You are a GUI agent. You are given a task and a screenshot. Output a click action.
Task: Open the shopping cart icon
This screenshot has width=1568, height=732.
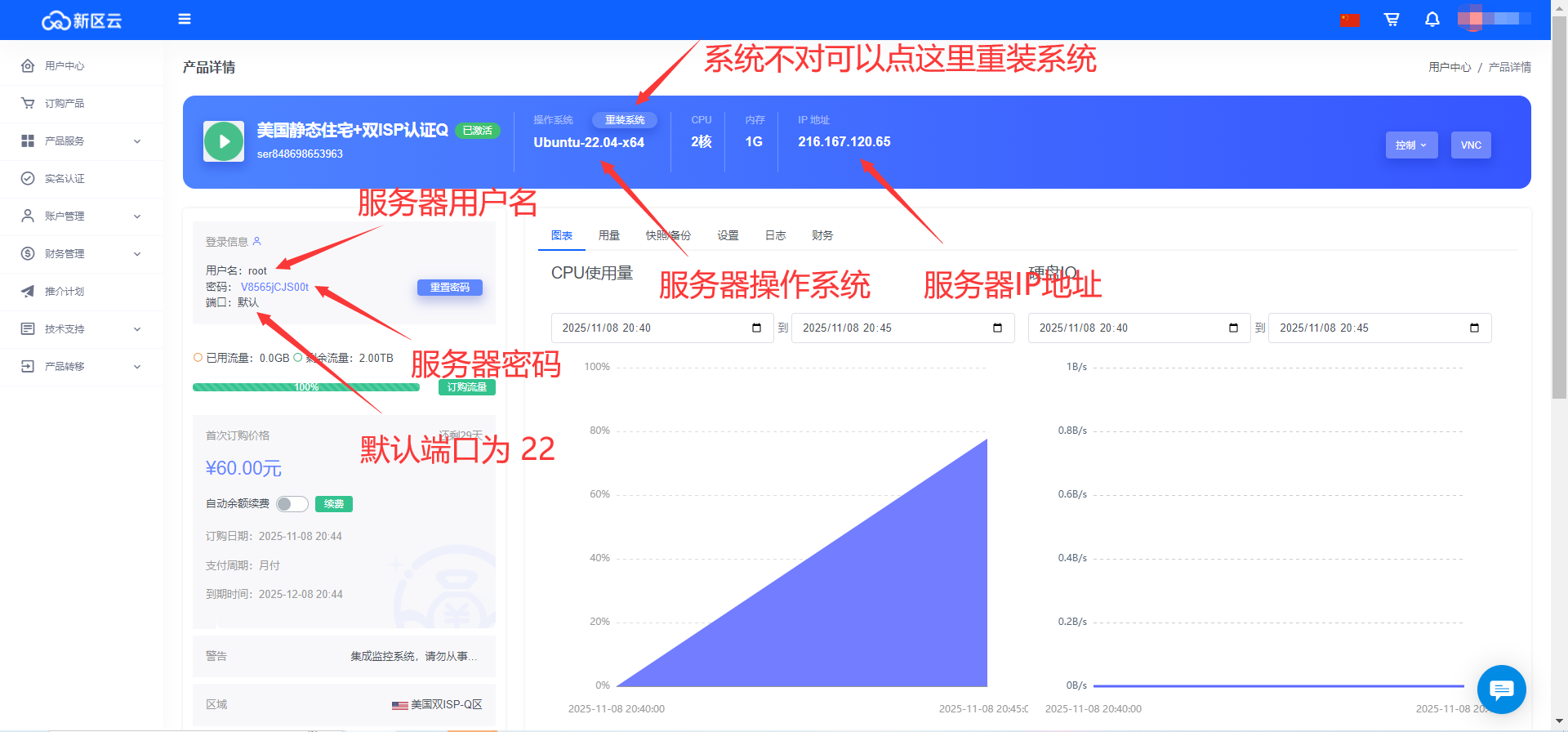[1392, 19]
